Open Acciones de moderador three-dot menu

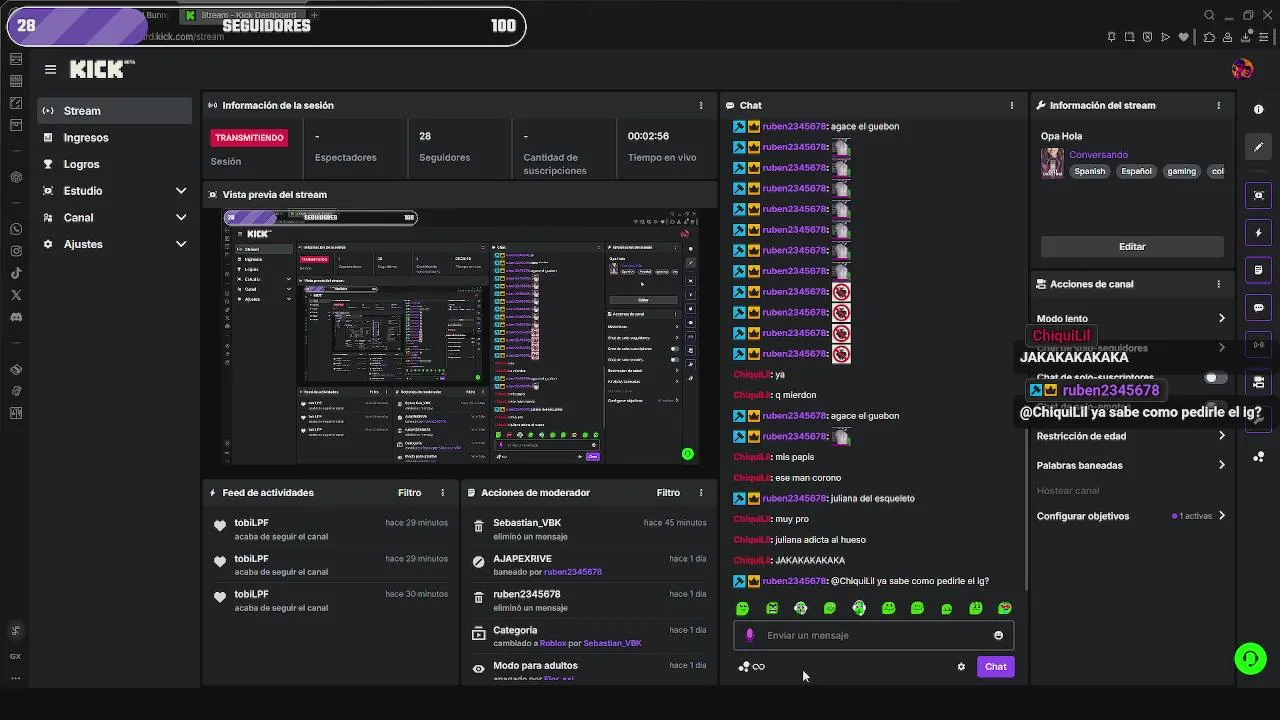701,492
